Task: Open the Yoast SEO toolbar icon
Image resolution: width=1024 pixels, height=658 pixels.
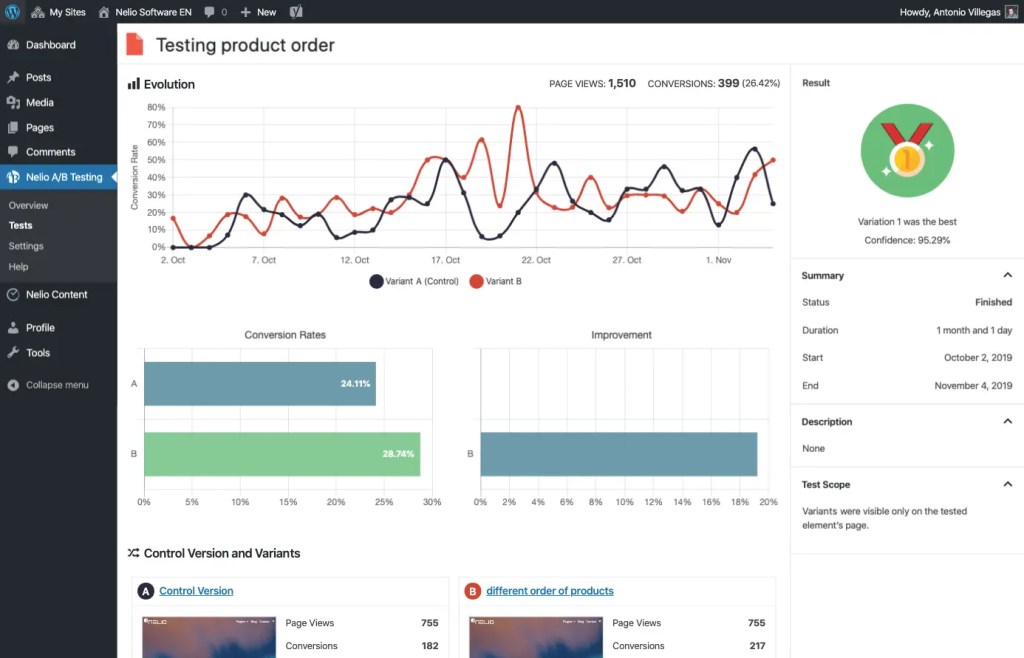Action: (296, 12)
